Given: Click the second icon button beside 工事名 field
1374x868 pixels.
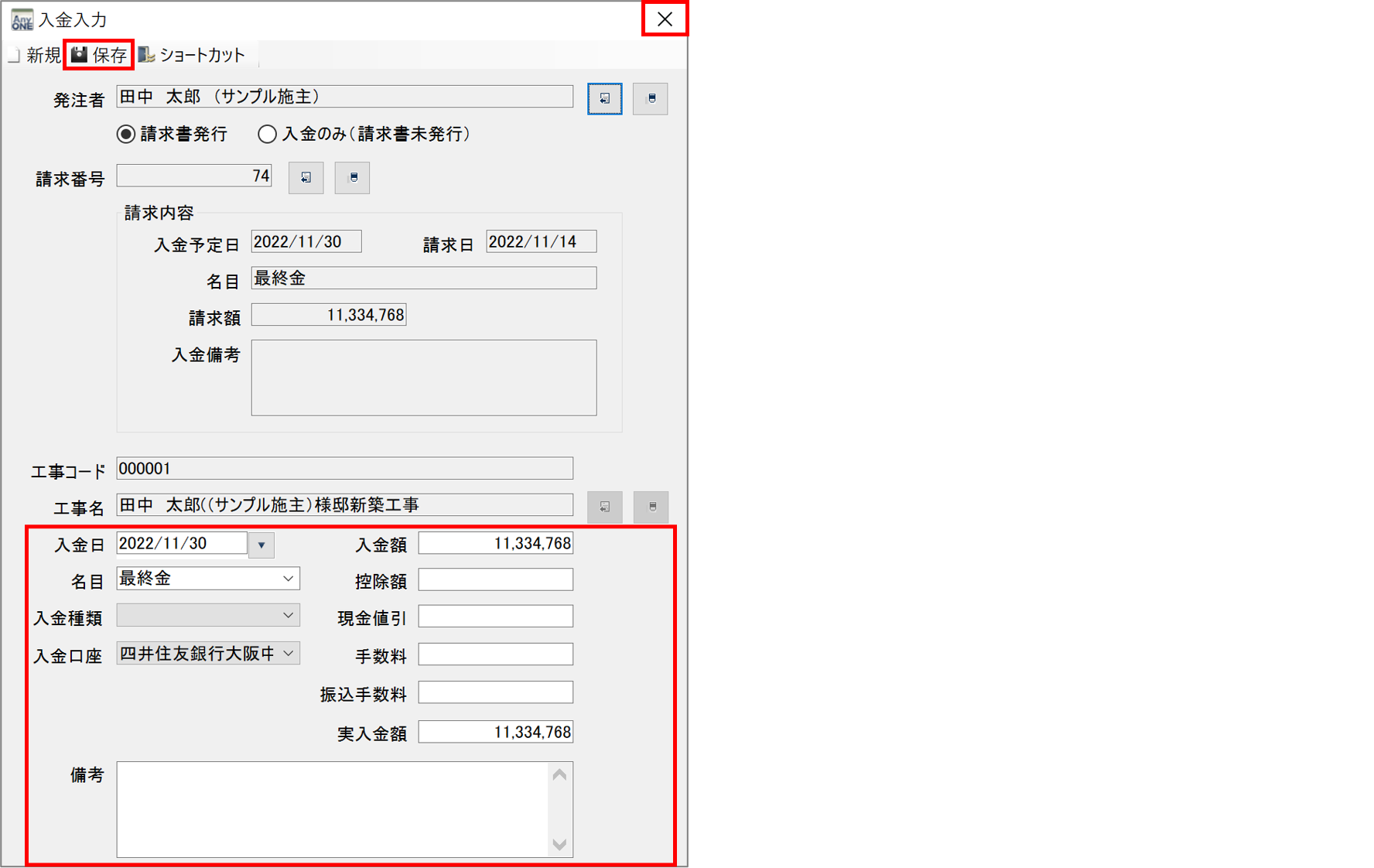Looking at the screenshot, I should tap(651, 507).
